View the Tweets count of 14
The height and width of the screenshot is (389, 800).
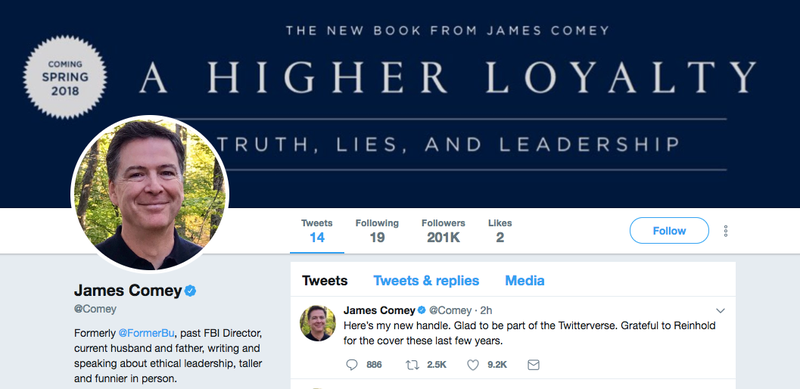click(x=317, y=231)
